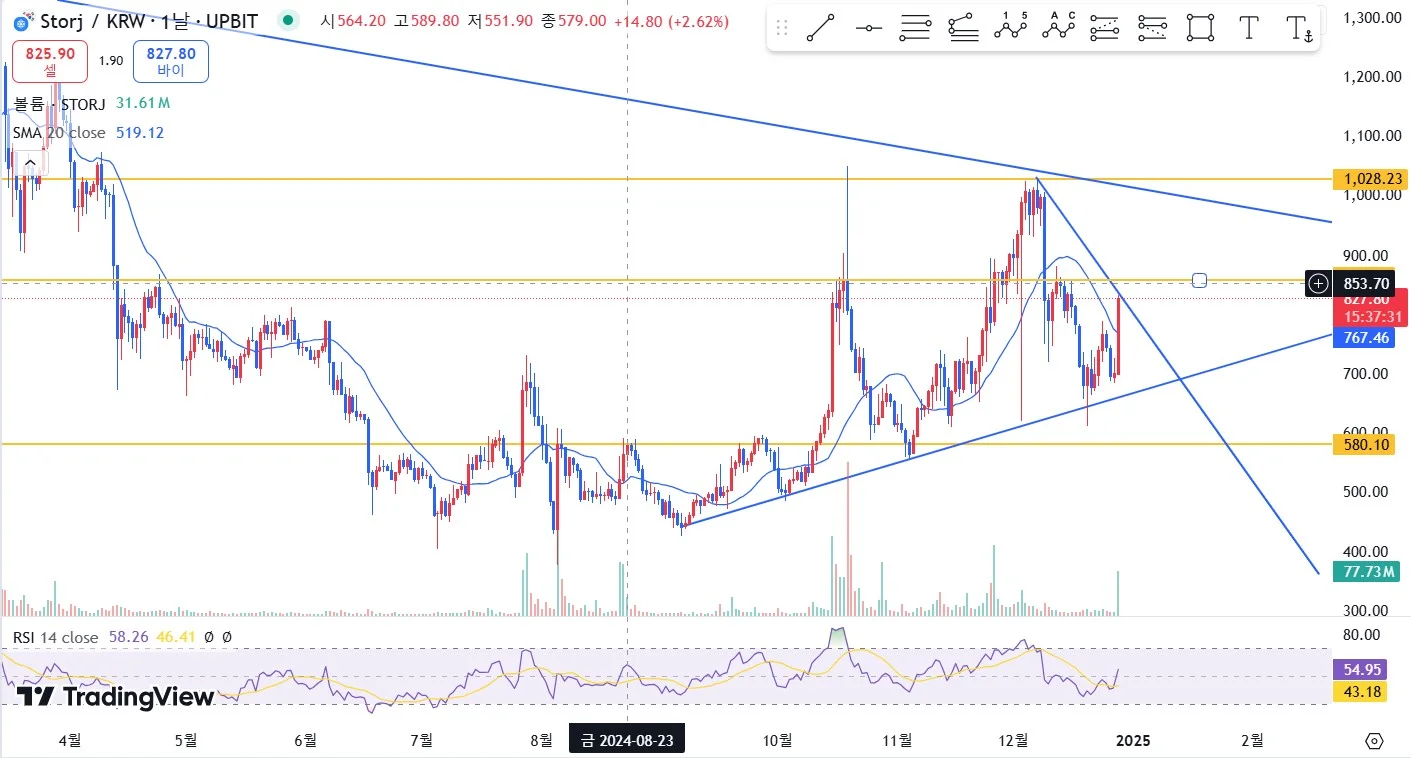
Task: Choose the short position tool
Action: [1153, 28]
